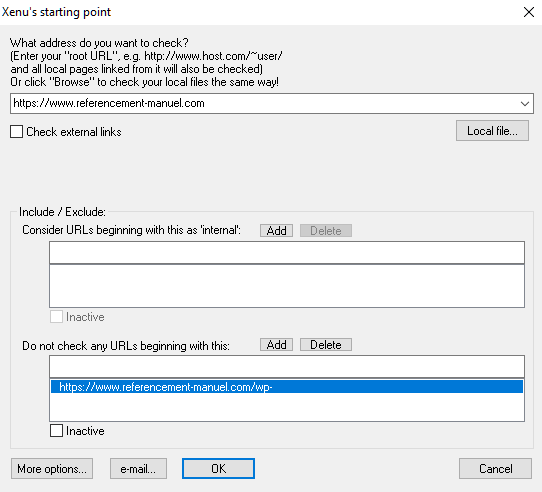The height and width of the screenshot is (492, 542).
Task: Click into the root URL address field
Action: pyautogui.click(x=264, y=103)
